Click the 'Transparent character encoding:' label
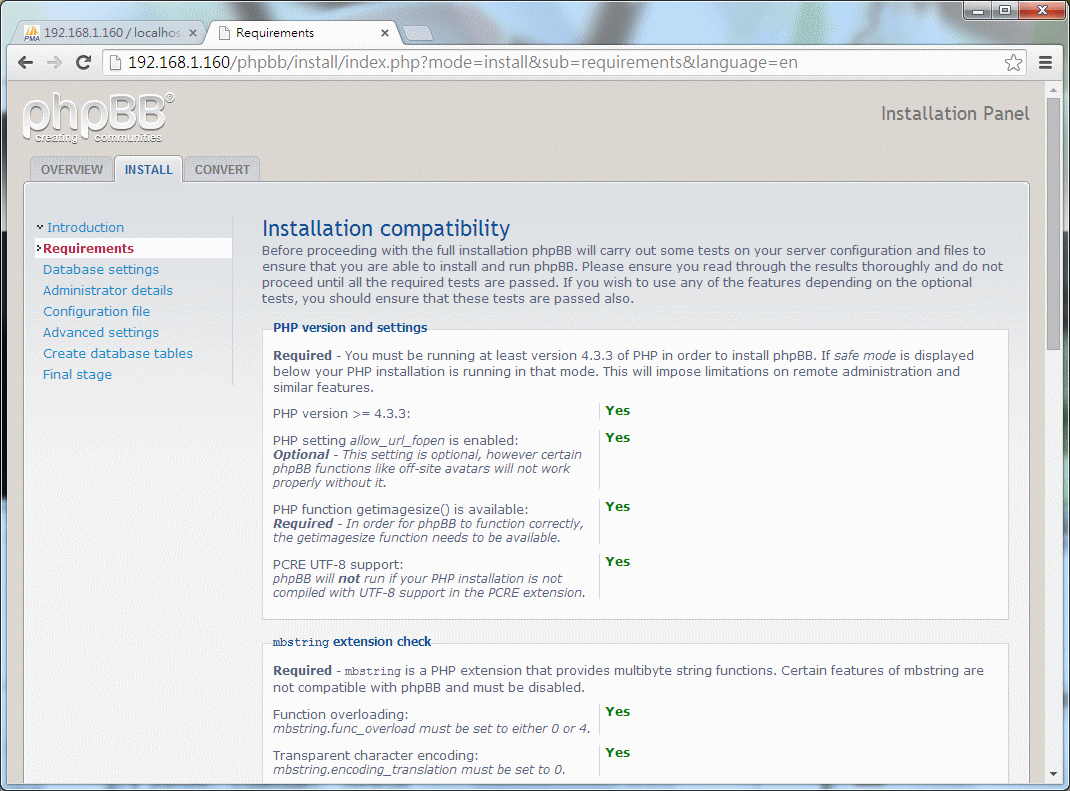This screenshot has width=1070, height=791. 375,756
